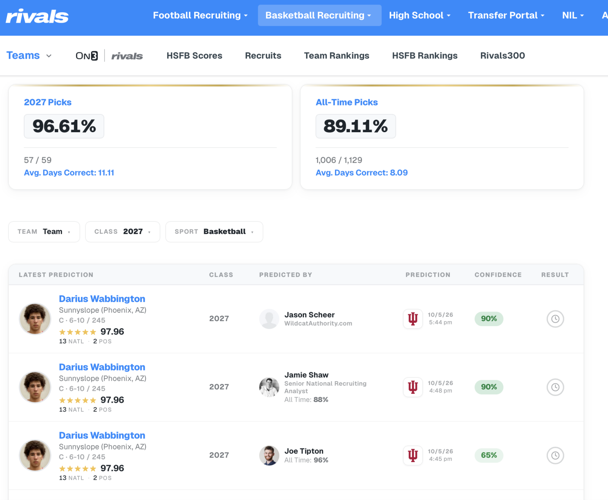Open Team Rankings
Screen dimensions: 608x500
(337, 56)
